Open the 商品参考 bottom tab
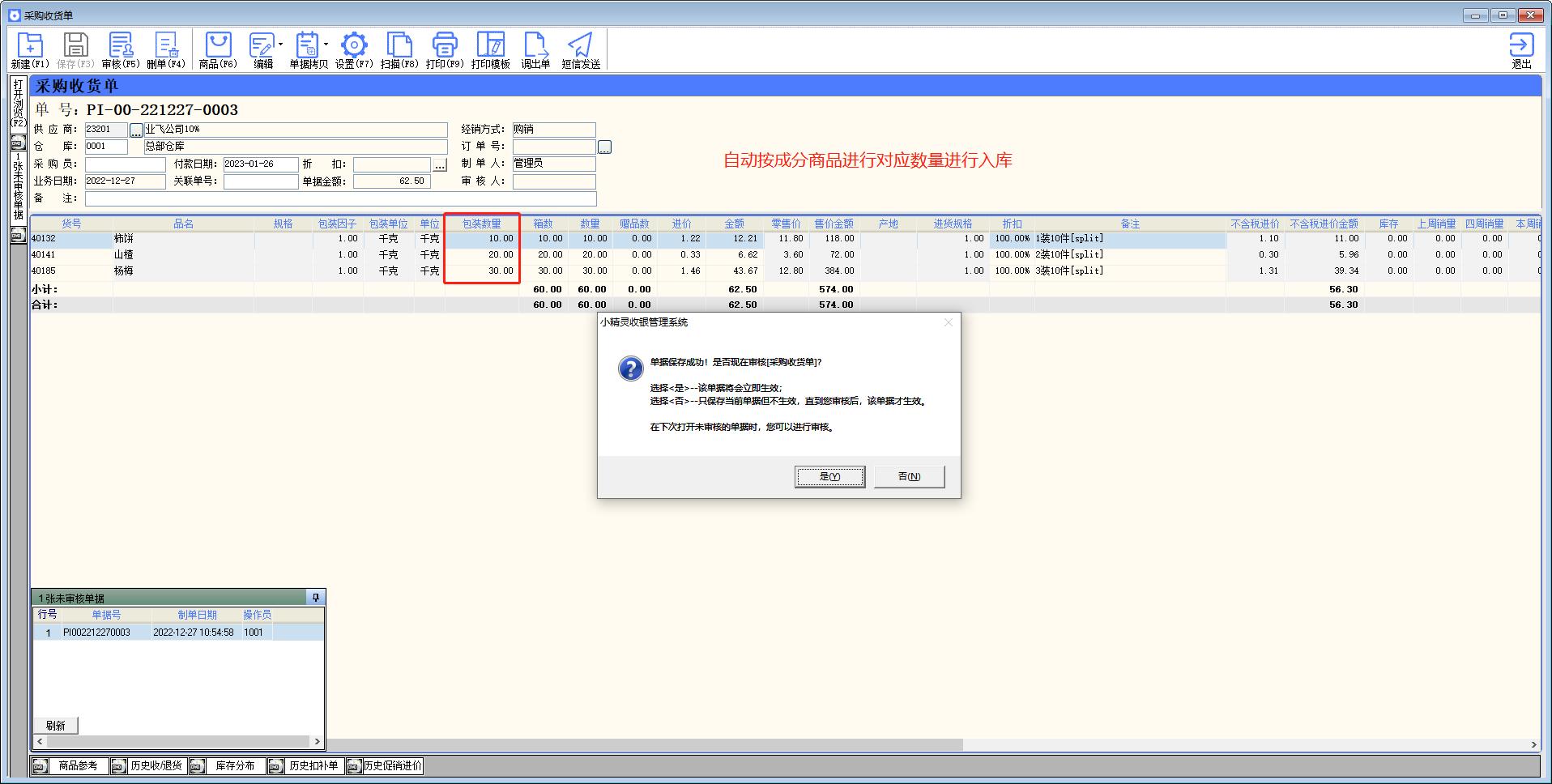The width and height of the screenshot is (1552, 784). click(78, 765)
